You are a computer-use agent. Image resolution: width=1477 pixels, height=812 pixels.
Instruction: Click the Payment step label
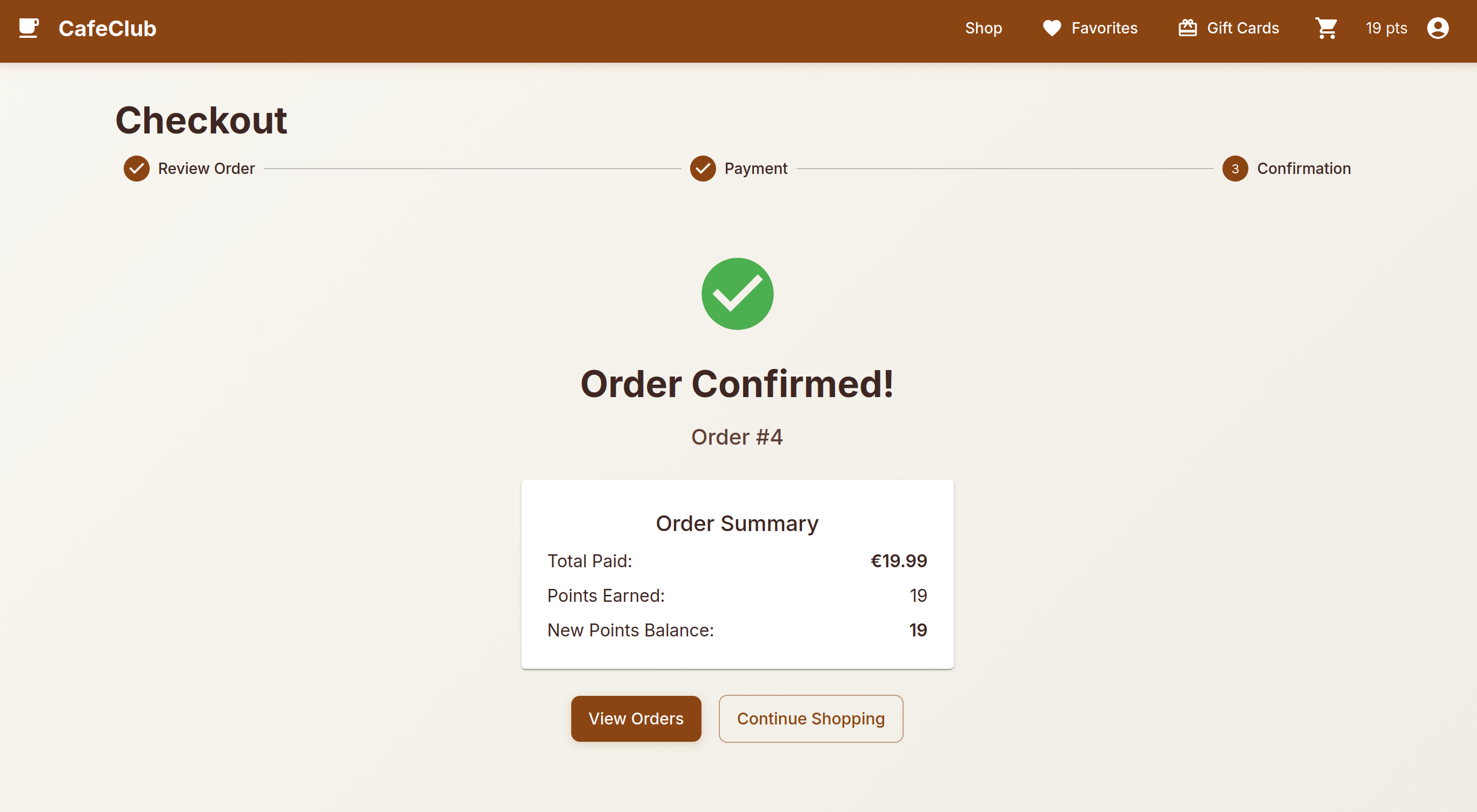(756, 169)
